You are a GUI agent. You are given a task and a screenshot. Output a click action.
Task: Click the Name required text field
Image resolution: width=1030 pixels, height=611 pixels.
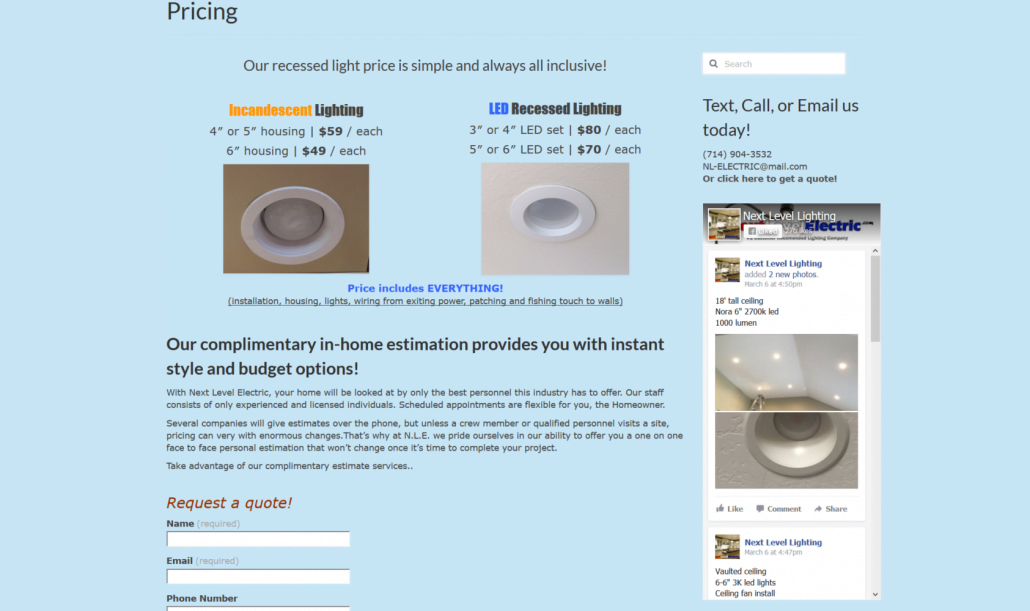click(258, 539)
